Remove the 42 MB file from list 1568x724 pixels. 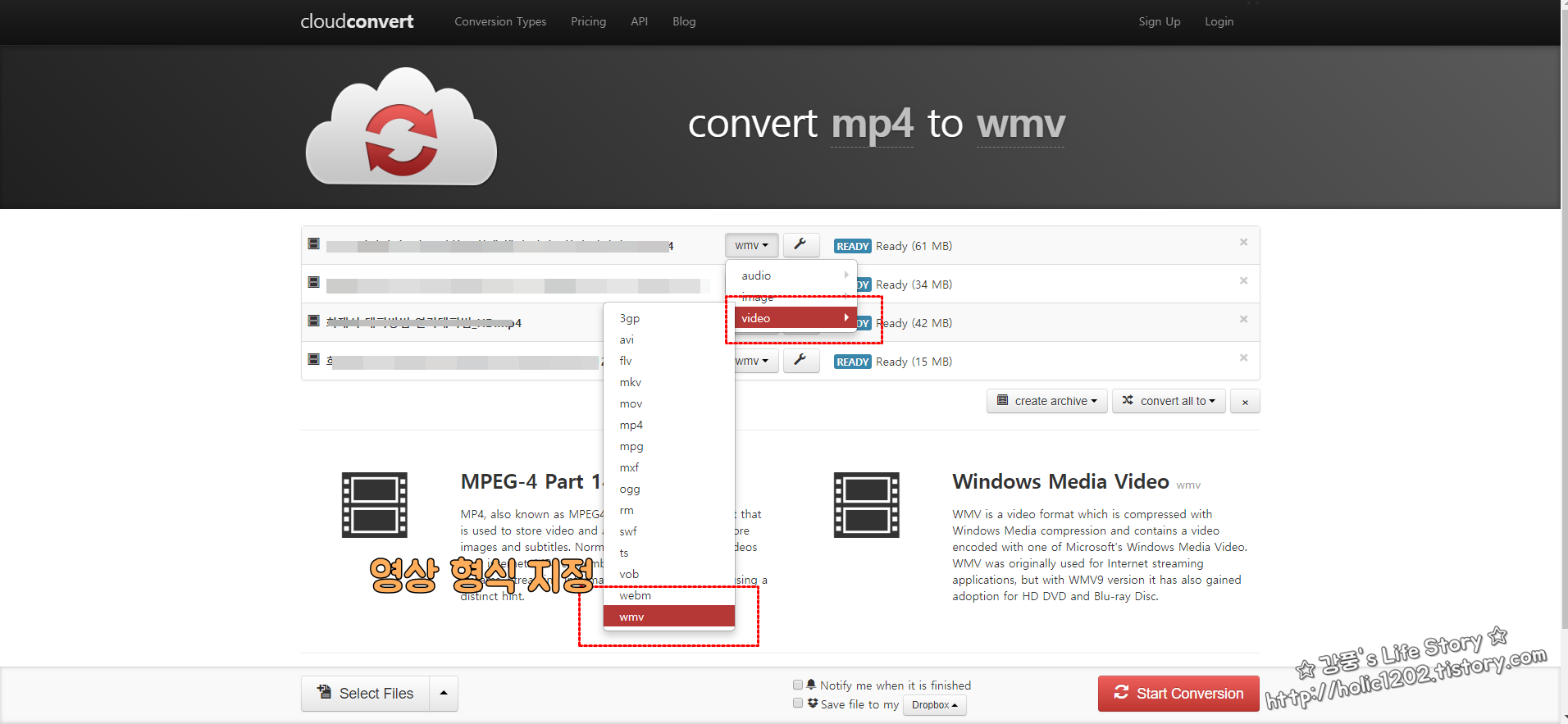pyautogui.click(x=1244, y=319)
